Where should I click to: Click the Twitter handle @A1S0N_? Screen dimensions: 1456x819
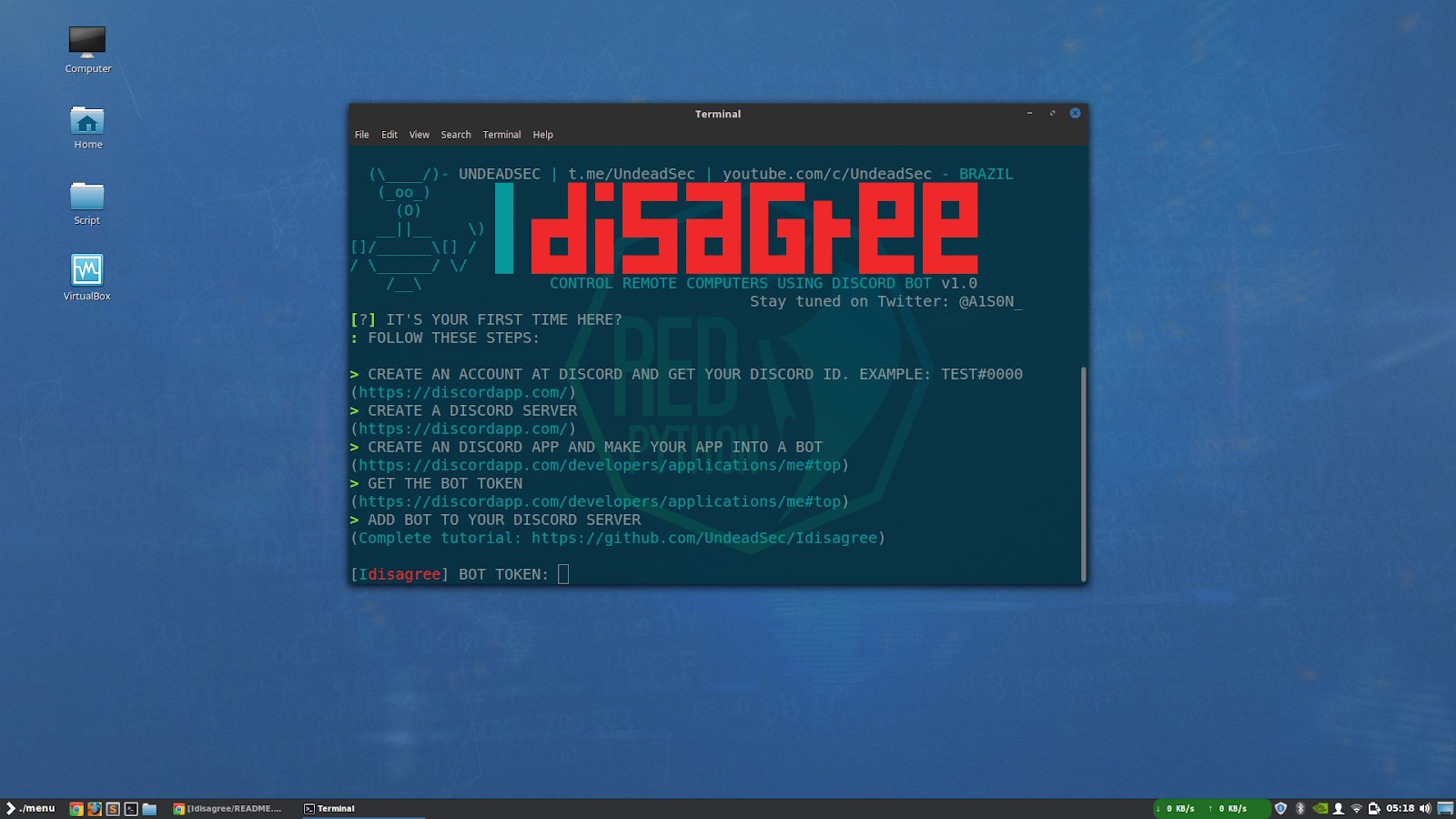tap(991, 301)
